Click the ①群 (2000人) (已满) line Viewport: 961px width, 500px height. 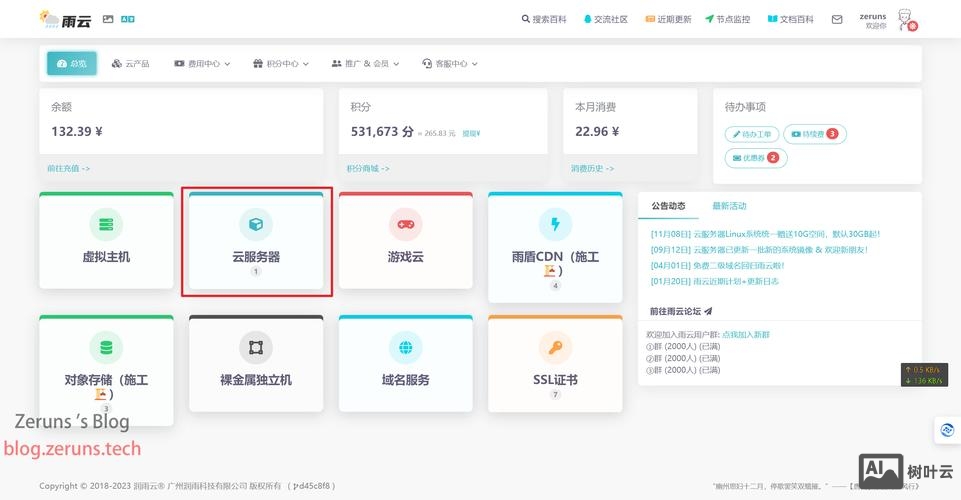[x=683, y=347]
